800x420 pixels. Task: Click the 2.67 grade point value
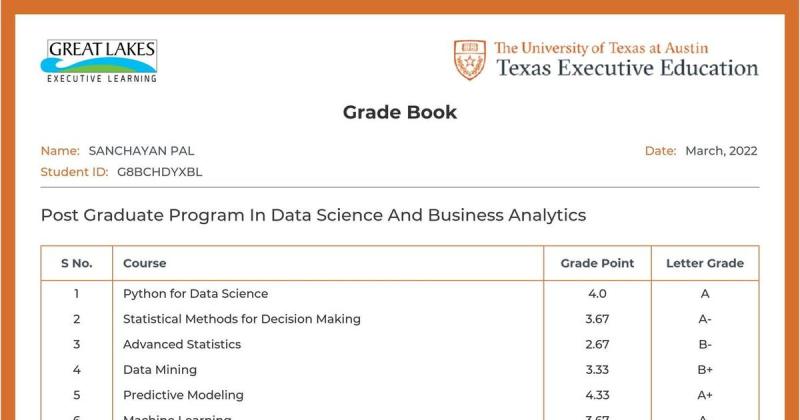click(x=597, y=344)
